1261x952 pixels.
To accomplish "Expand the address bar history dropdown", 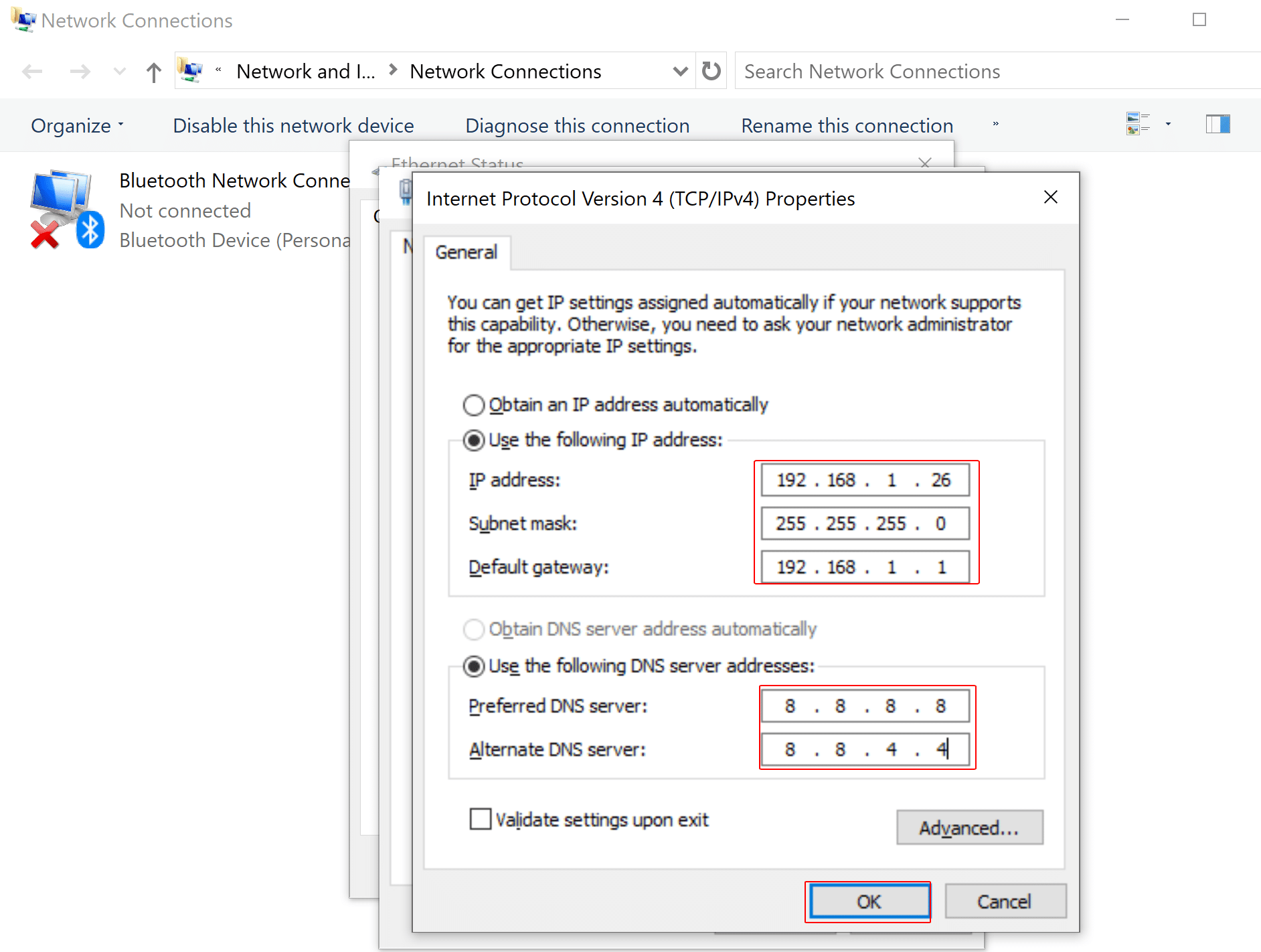I will (x=680, y=71).
